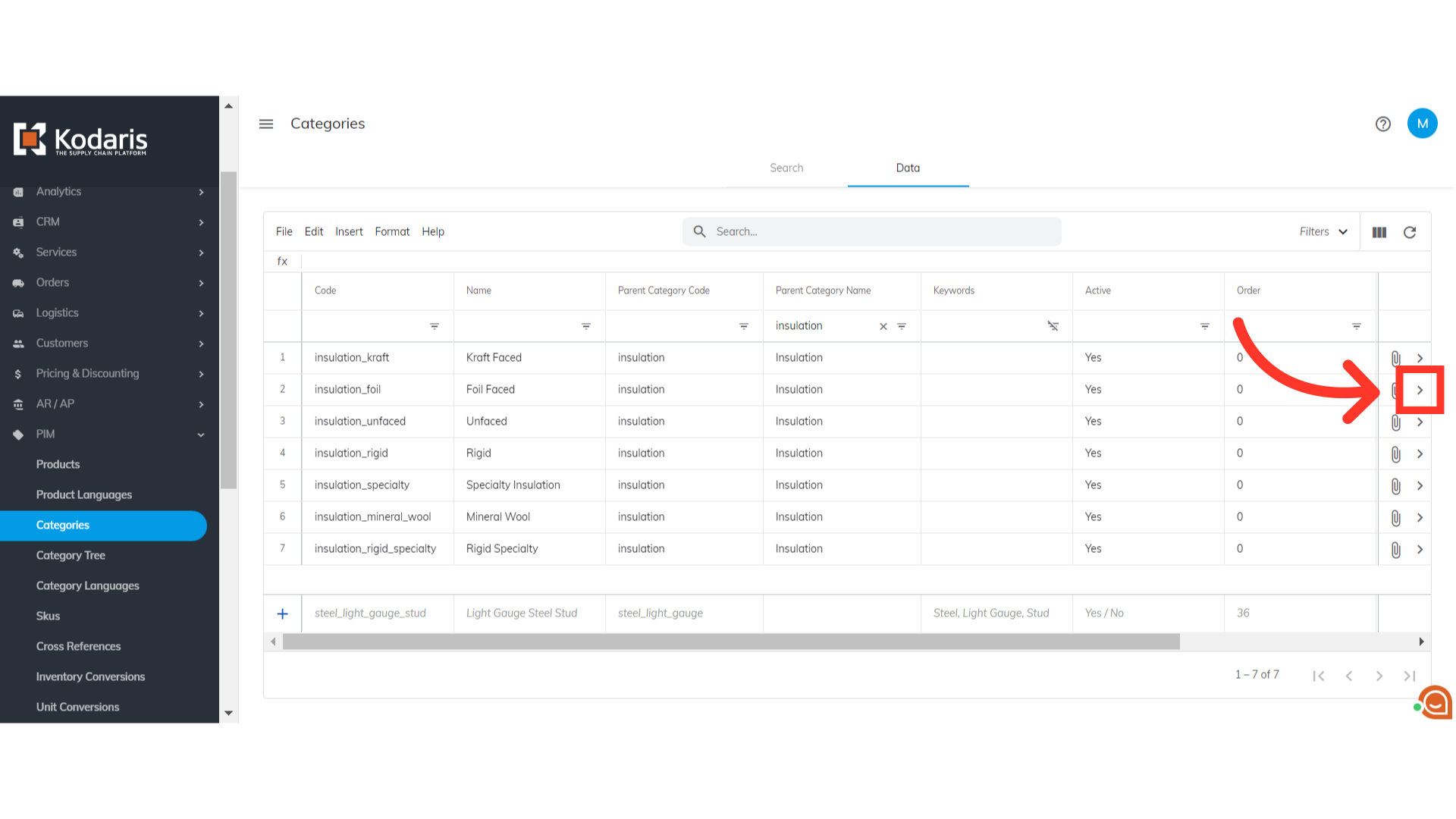Open the hamburger navigation menu icon
The image size is (1456, 819).
(x=265, y=124)
